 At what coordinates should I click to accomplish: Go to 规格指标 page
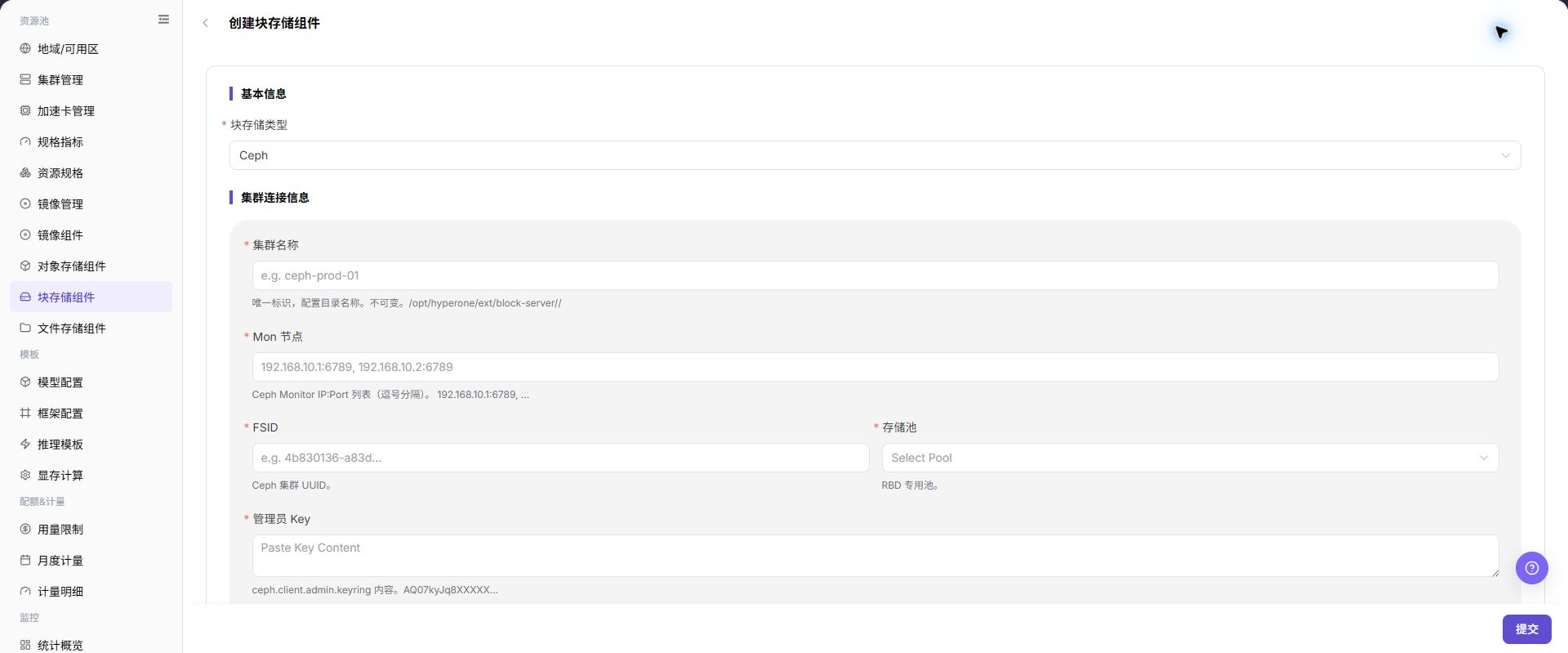(x=91, y=142)
